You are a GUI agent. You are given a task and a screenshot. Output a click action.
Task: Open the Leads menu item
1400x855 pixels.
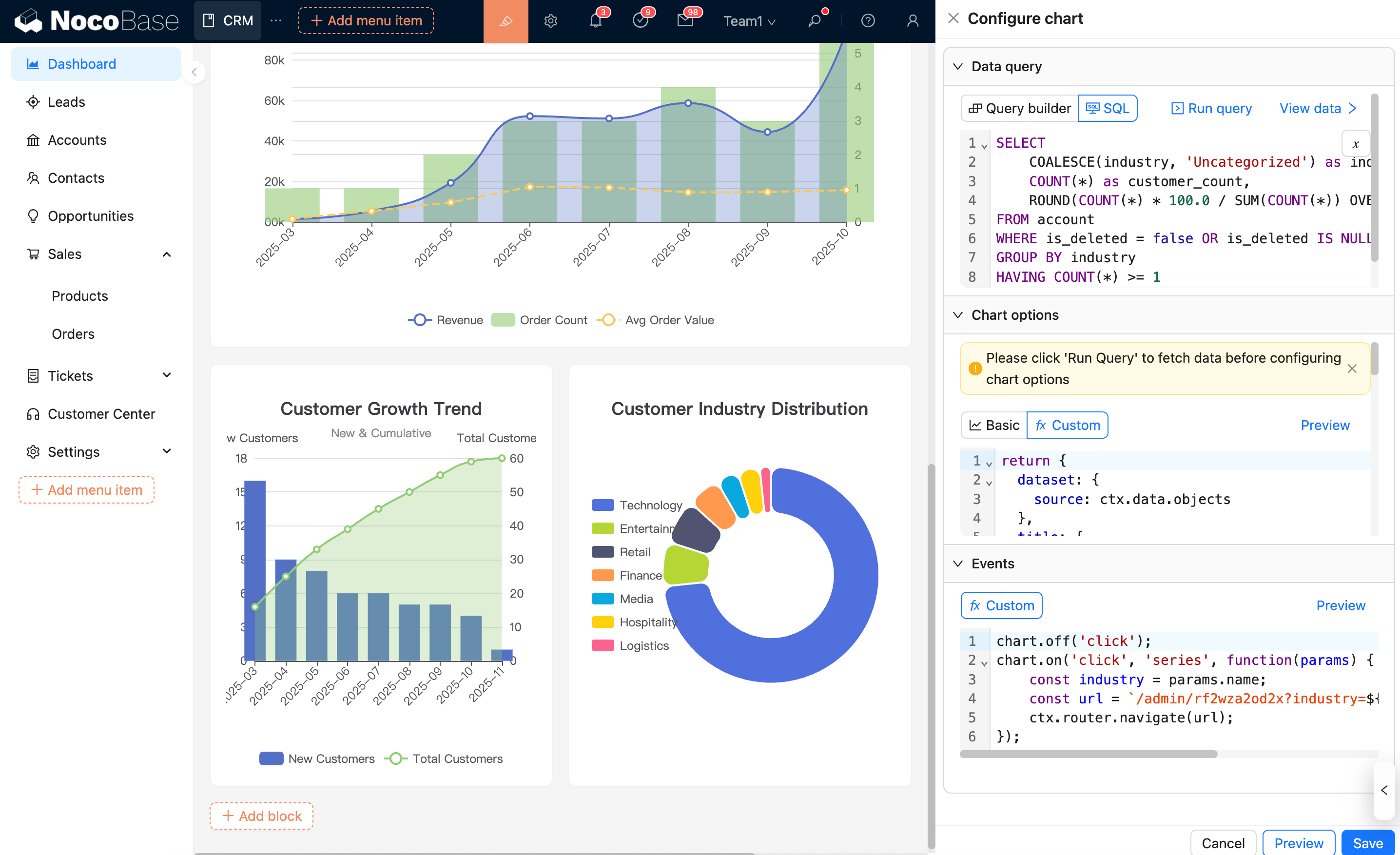click(x=66, y=102)
